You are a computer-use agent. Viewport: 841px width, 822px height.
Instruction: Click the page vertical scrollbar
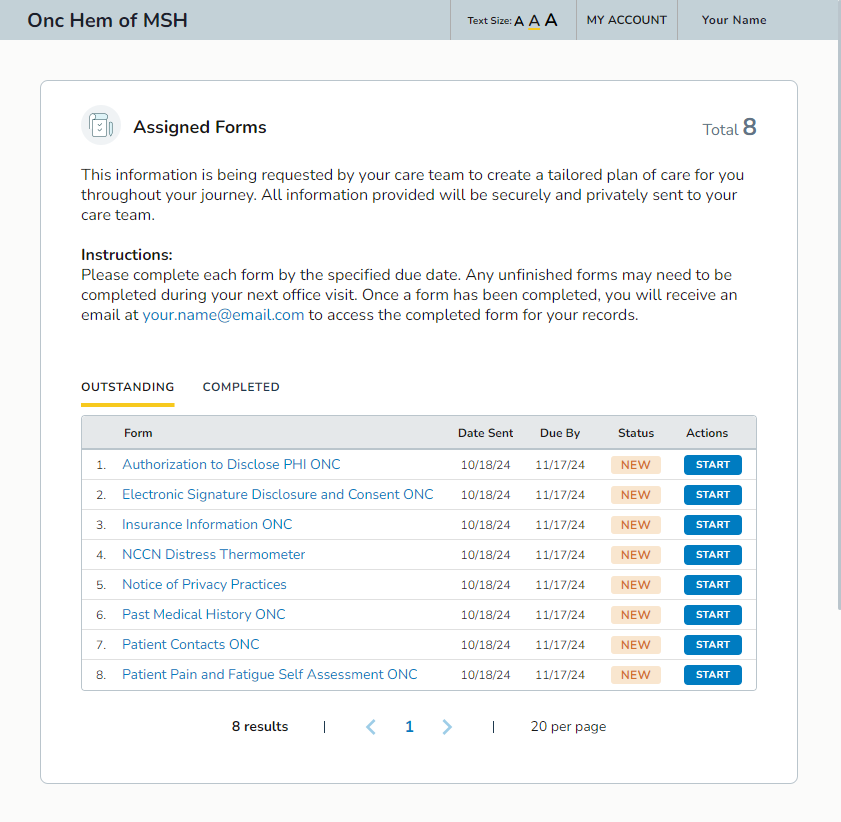tap(839, 305)
